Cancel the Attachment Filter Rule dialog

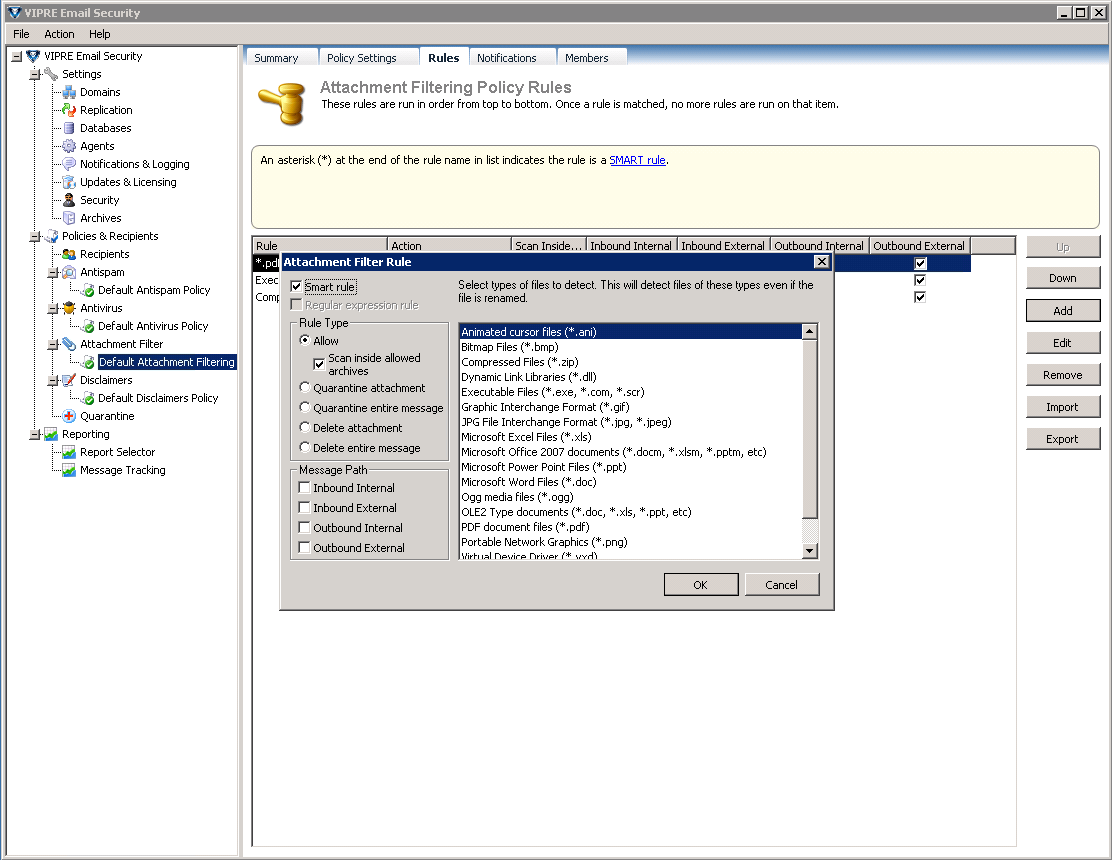pyautogui.click(x=782, y=585)
